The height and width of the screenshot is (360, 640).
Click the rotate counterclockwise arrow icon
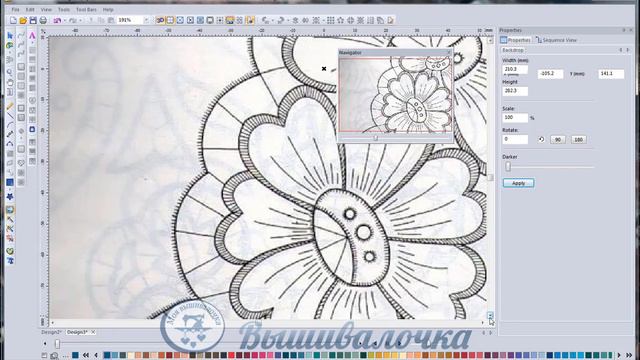541,139
